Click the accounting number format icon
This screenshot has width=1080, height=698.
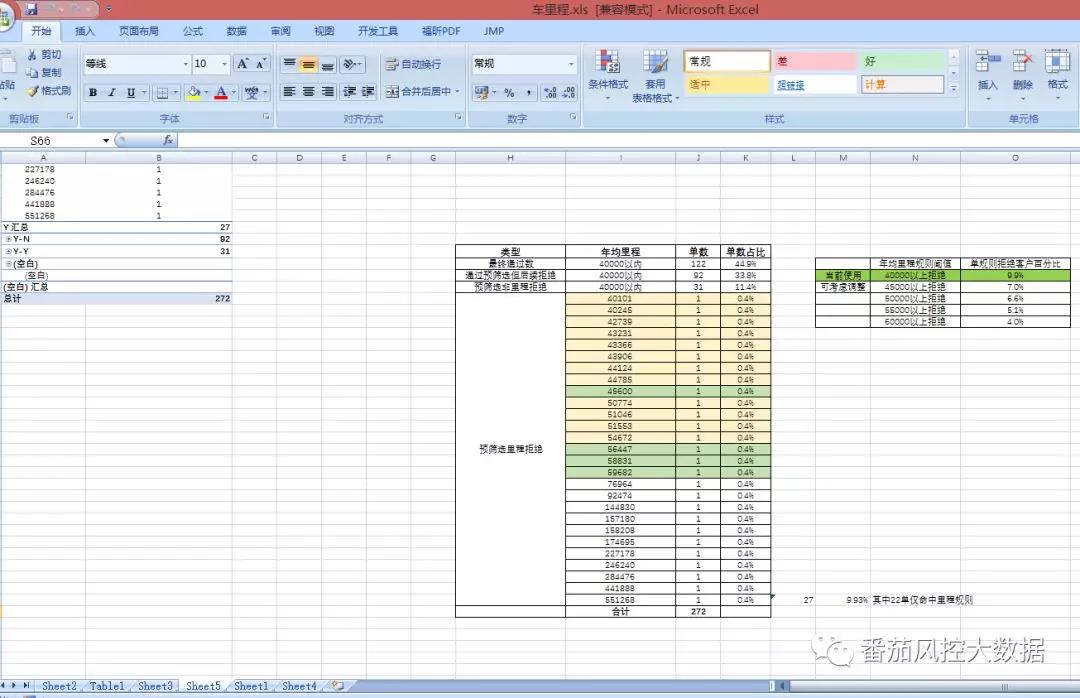click(481, 92)
